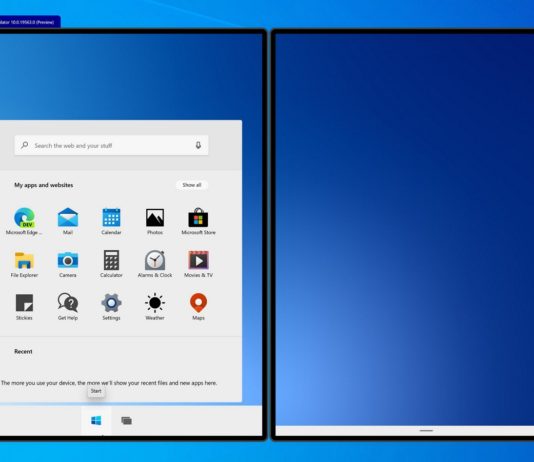Launch the Weather app
The width and height of the screenshot is (534, 462).
tap(155, 307)
